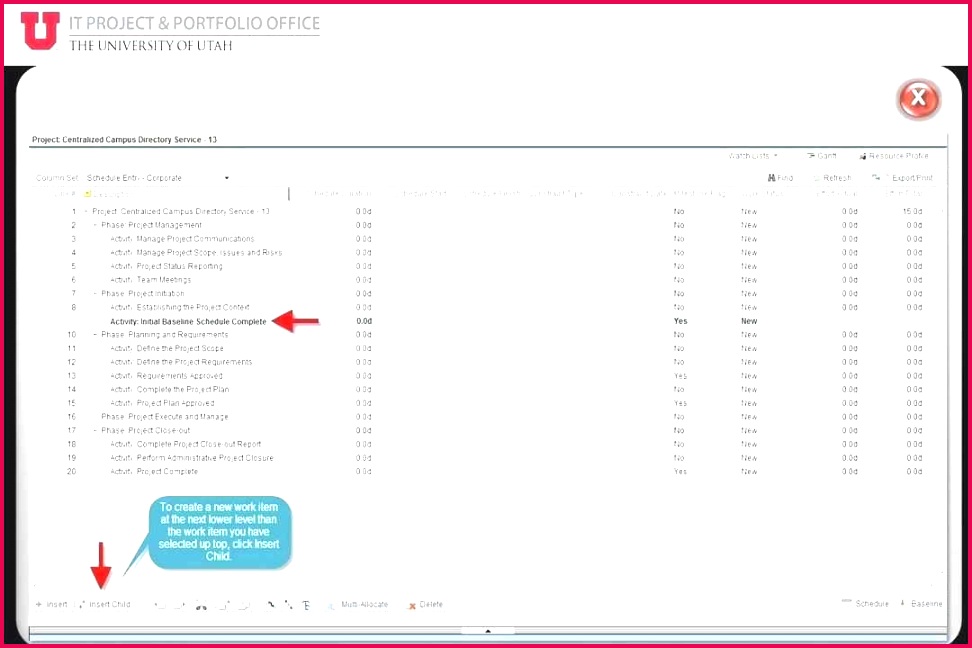This screenshot has width=972, height=648.
Task: Select the Initial Baseline Schedule Complete activity
Action: point(188,321)
